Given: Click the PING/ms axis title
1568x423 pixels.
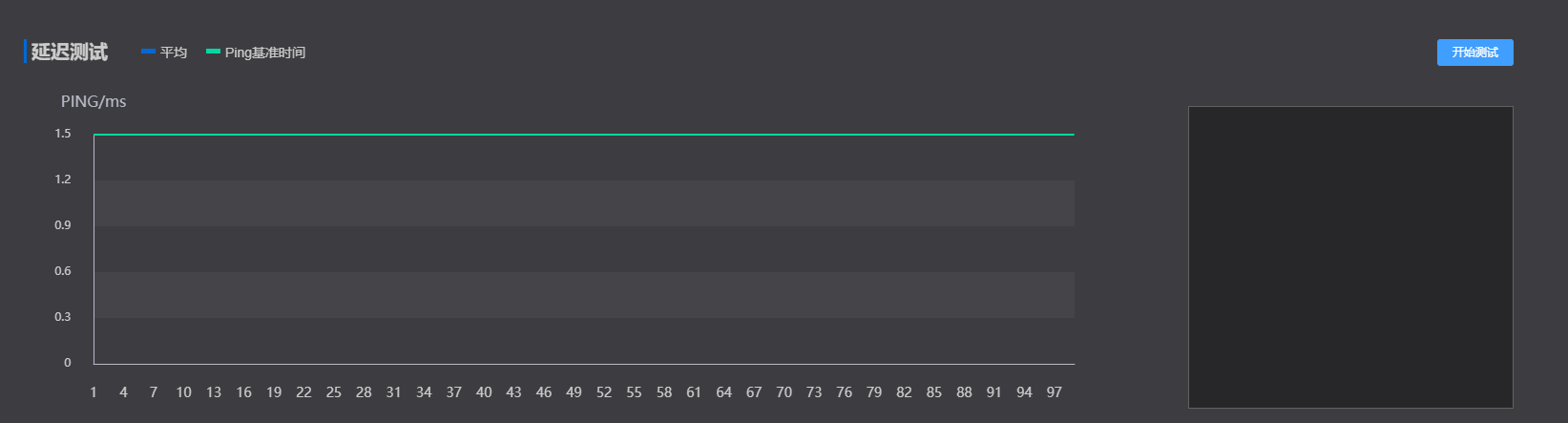Looking at the screenshot, I should point(94,101).
